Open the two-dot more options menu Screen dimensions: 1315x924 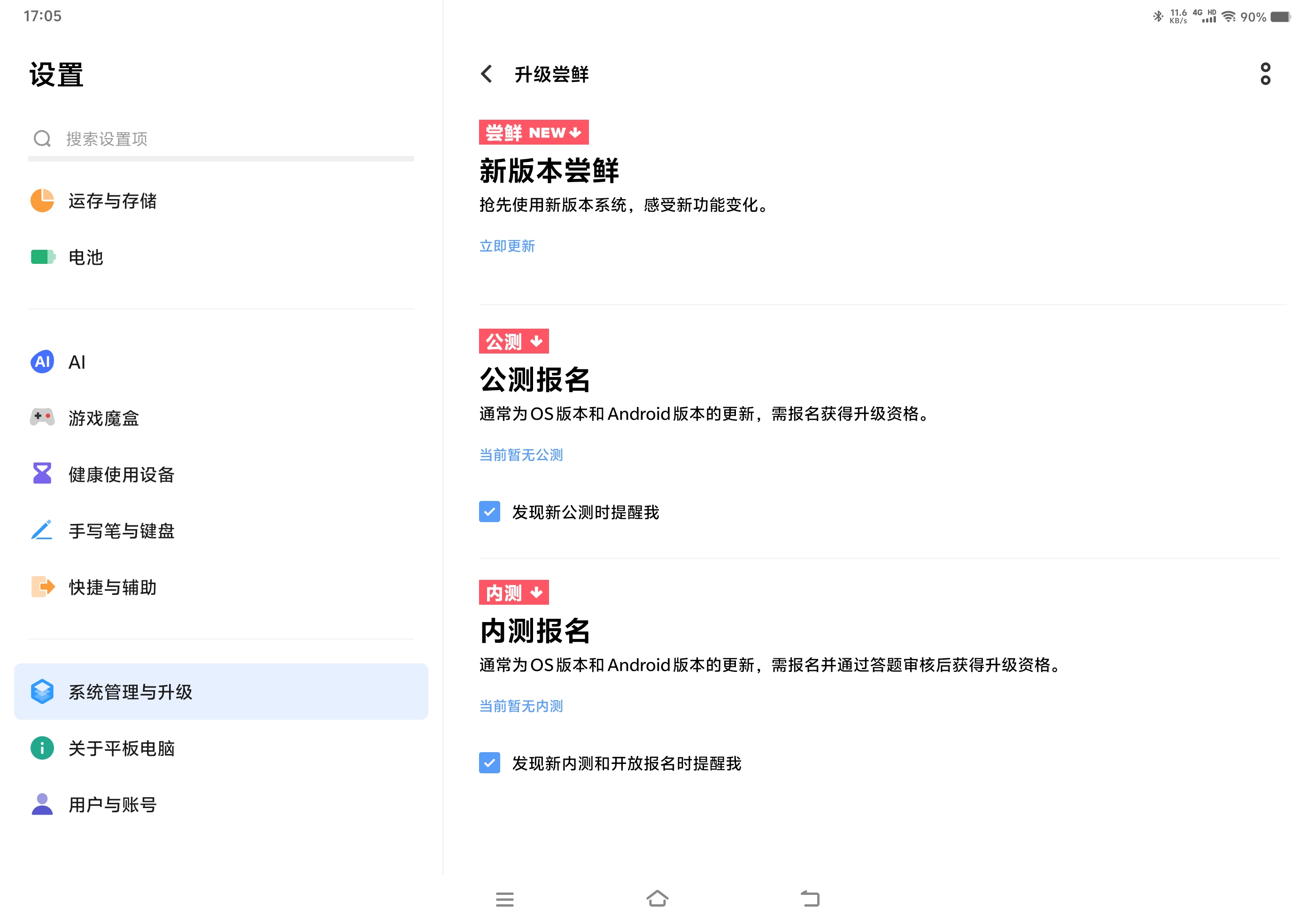click(x=1265, y=74)
